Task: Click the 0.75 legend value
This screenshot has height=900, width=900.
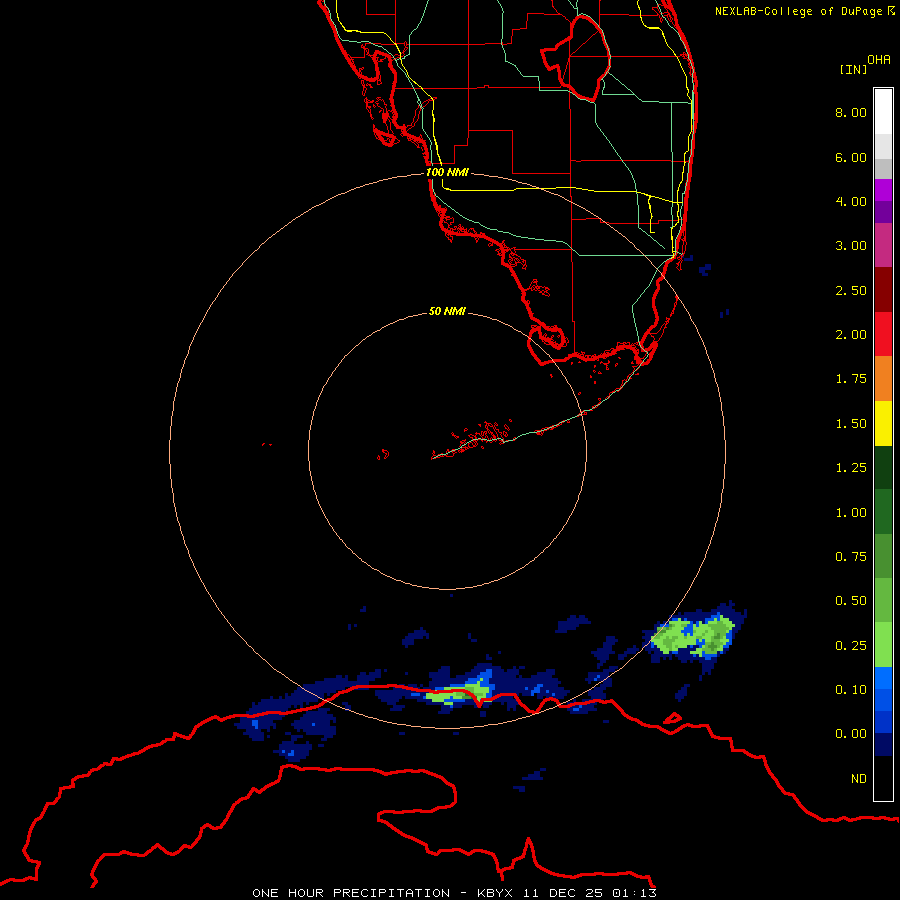Action: (x=851, y=557)
